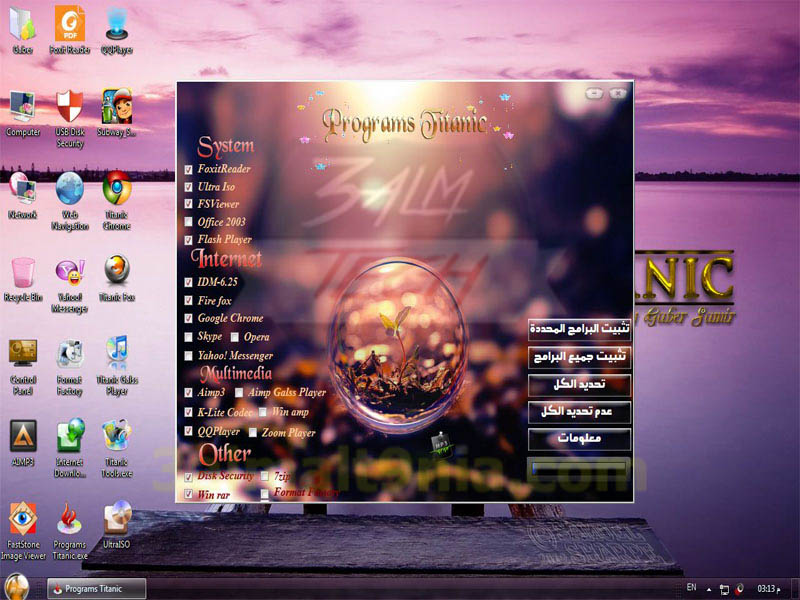Open Web Navigation desktop icon
The width and height of the screenshot is (800, 600).
70,201
